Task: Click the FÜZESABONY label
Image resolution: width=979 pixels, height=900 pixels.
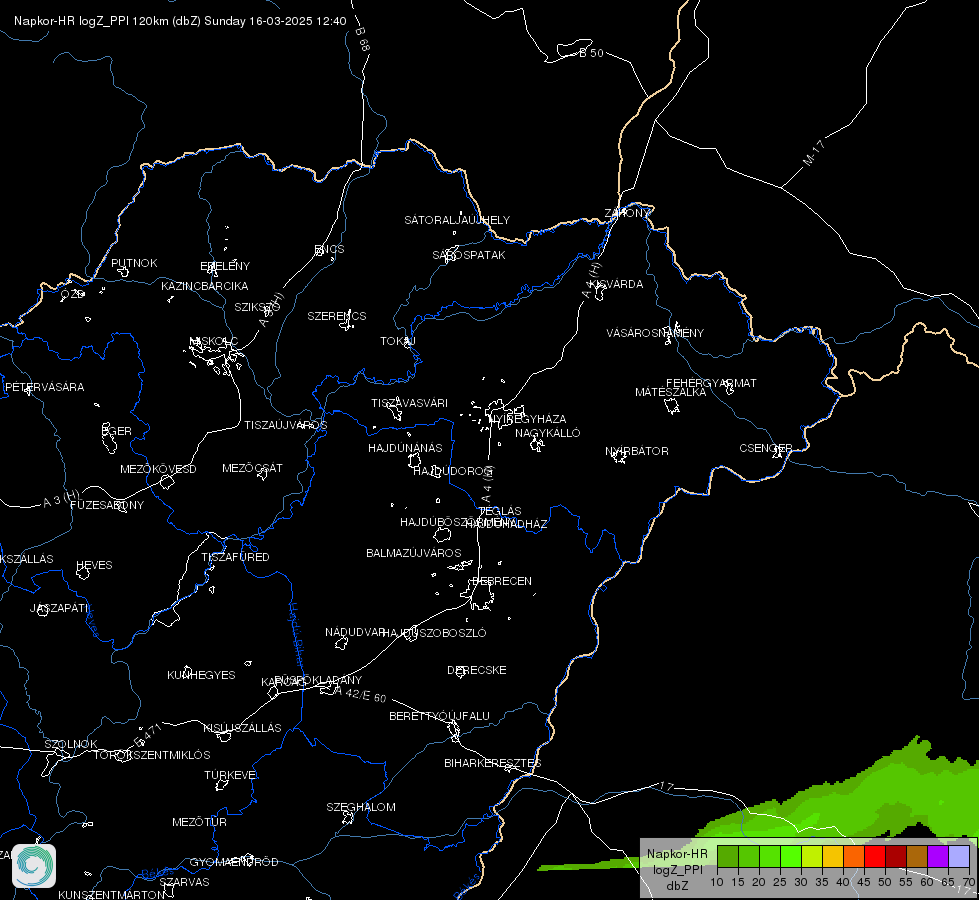Action: click(x=107, y=505)
